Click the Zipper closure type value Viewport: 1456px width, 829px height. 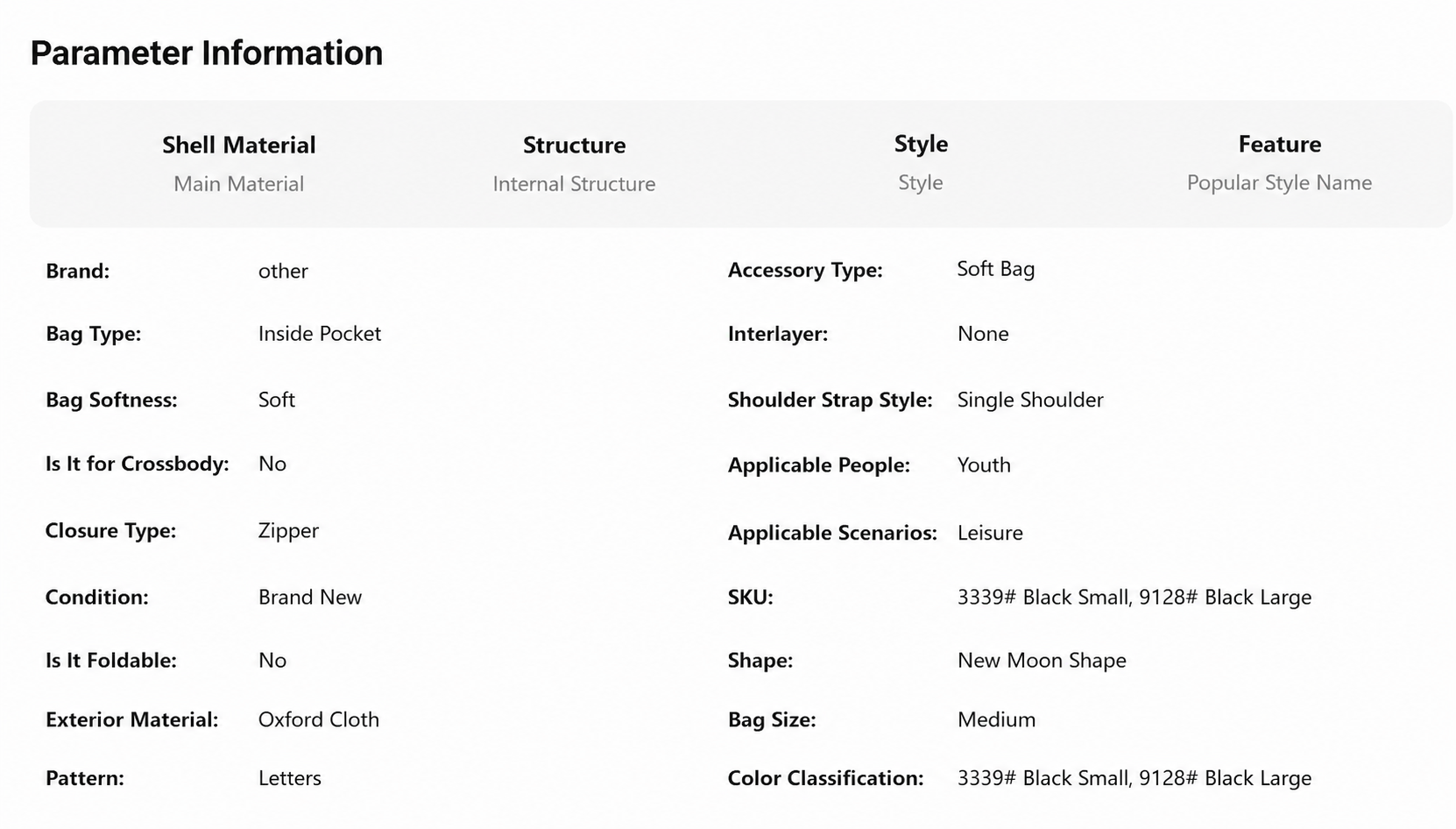[288, 531]
